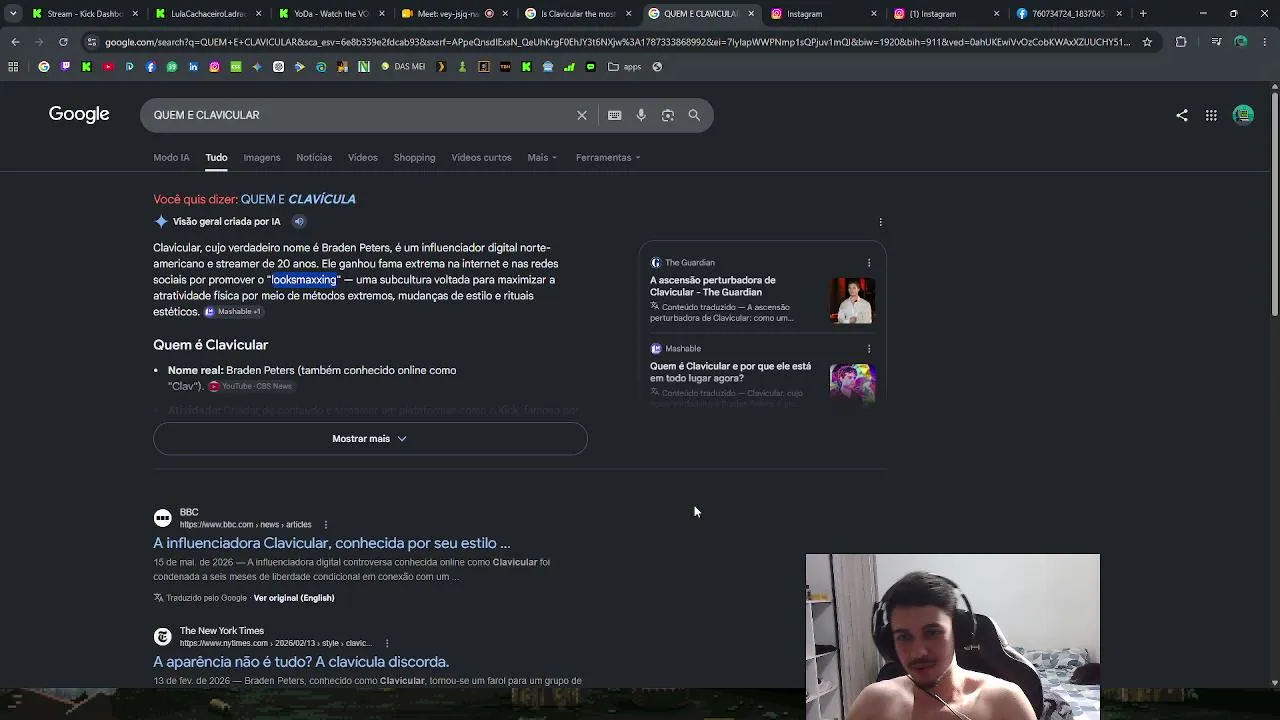Select the Shopping results tab

pos(414,157)
